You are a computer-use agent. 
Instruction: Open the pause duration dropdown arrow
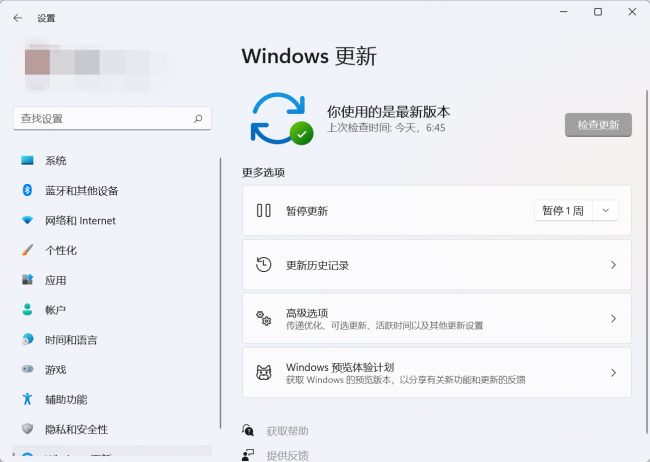pos(606,211)
